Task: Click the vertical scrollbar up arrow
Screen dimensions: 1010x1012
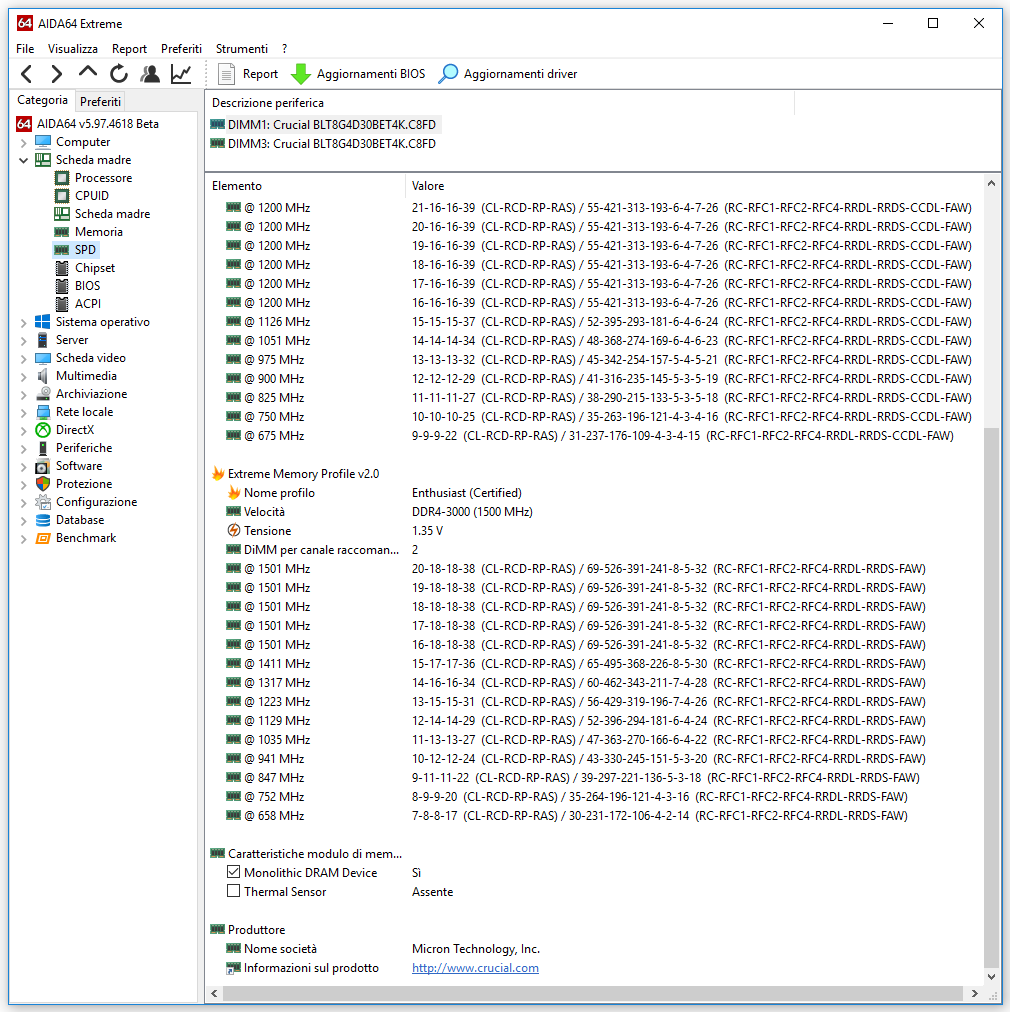Action: click(x=991, y=184)
